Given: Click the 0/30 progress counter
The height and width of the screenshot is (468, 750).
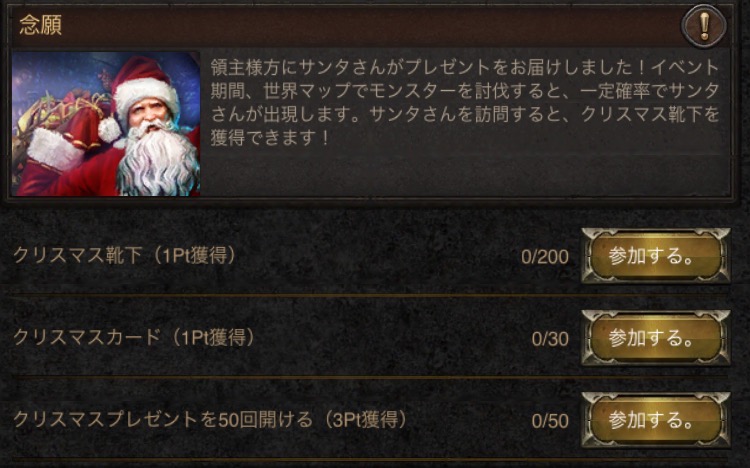Looking at the screenshot, I should [x=550, y=339].
